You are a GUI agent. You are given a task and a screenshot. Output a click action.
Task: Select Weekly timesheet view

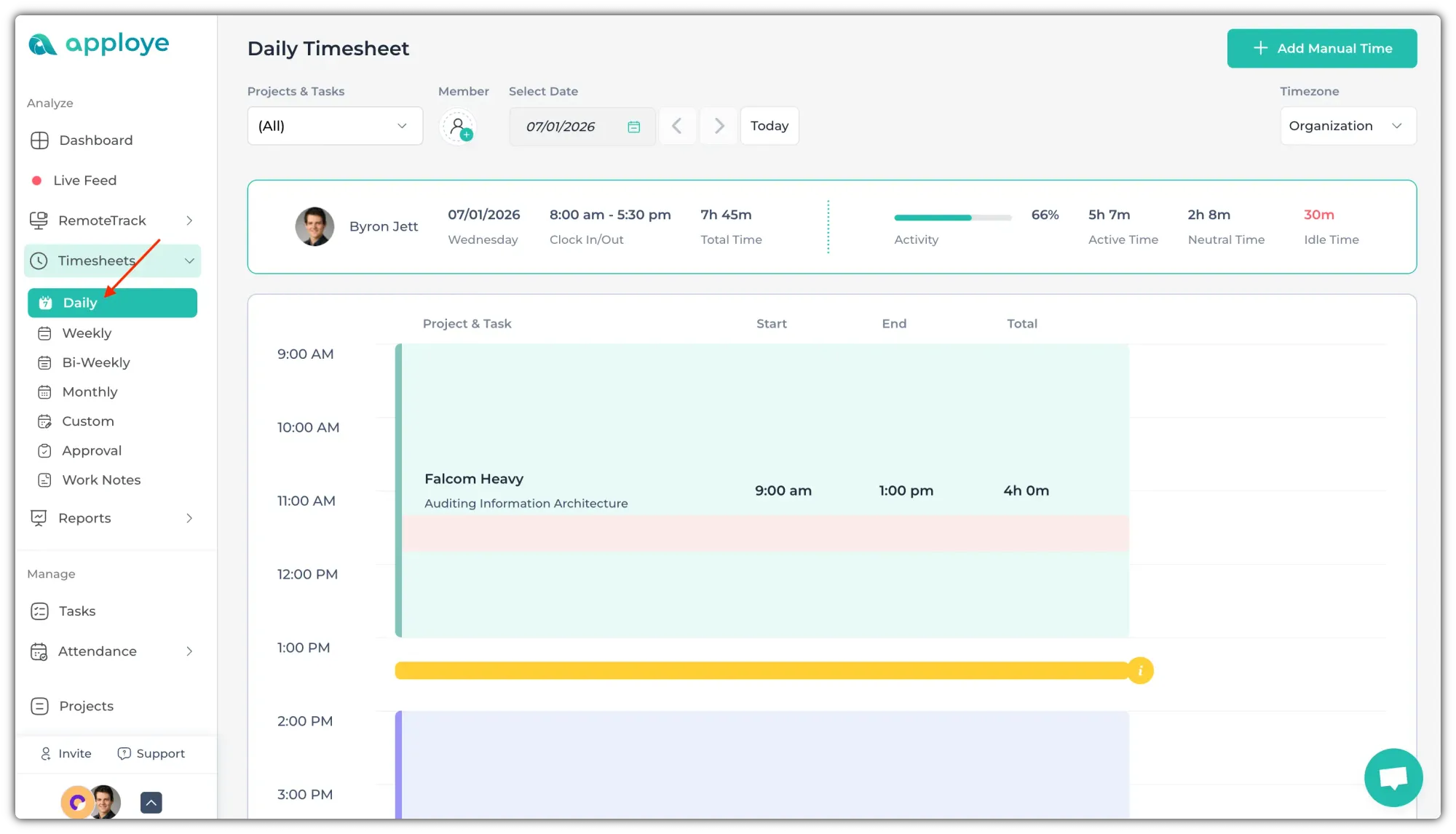[x=87, y=333]
